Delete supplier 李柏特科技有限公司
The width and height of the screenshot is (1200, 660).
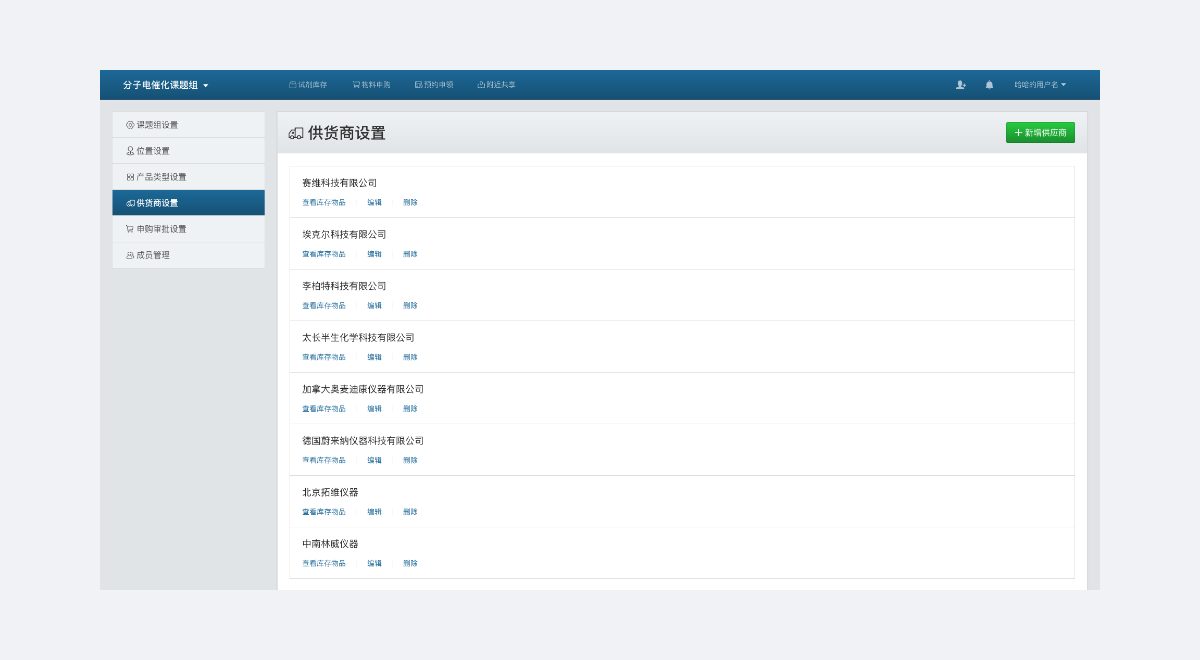click(410, 305)
